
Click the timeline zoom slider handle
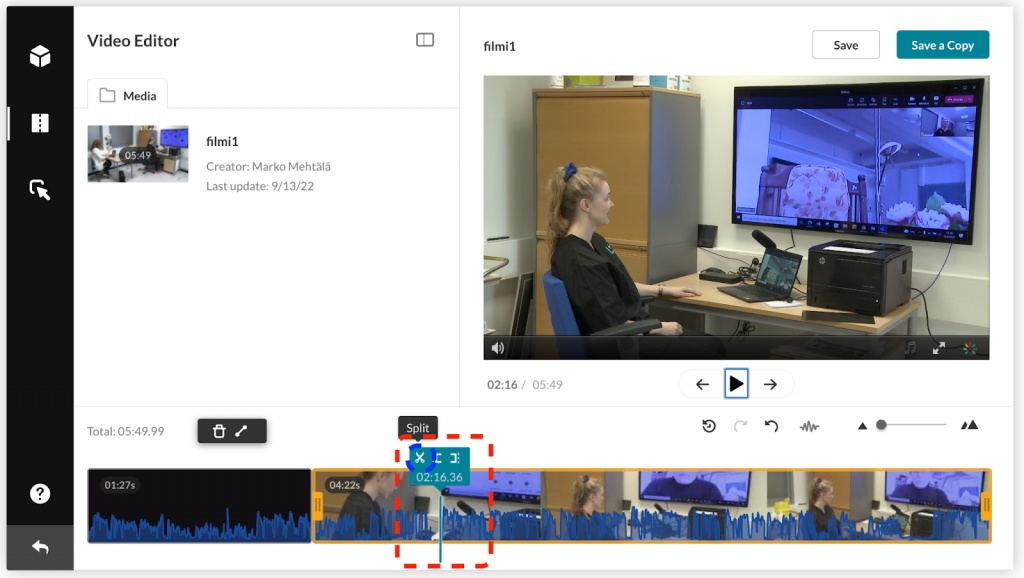tap(881, 425)
